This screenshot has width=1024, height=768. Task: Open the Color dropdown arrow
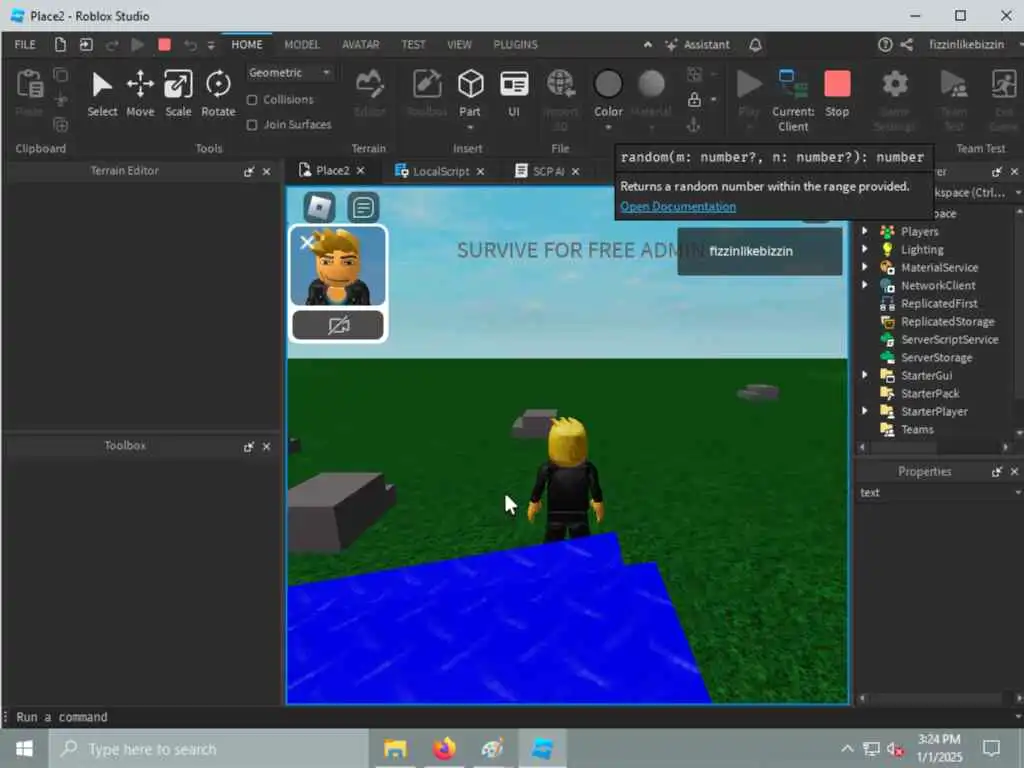point(608,127)
